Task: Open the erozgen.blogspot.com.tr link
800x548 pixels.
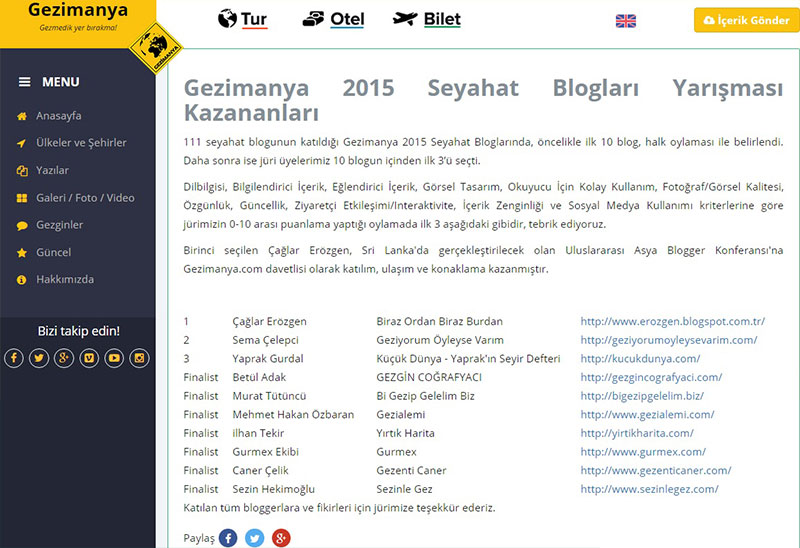Action: pos(672,322)
